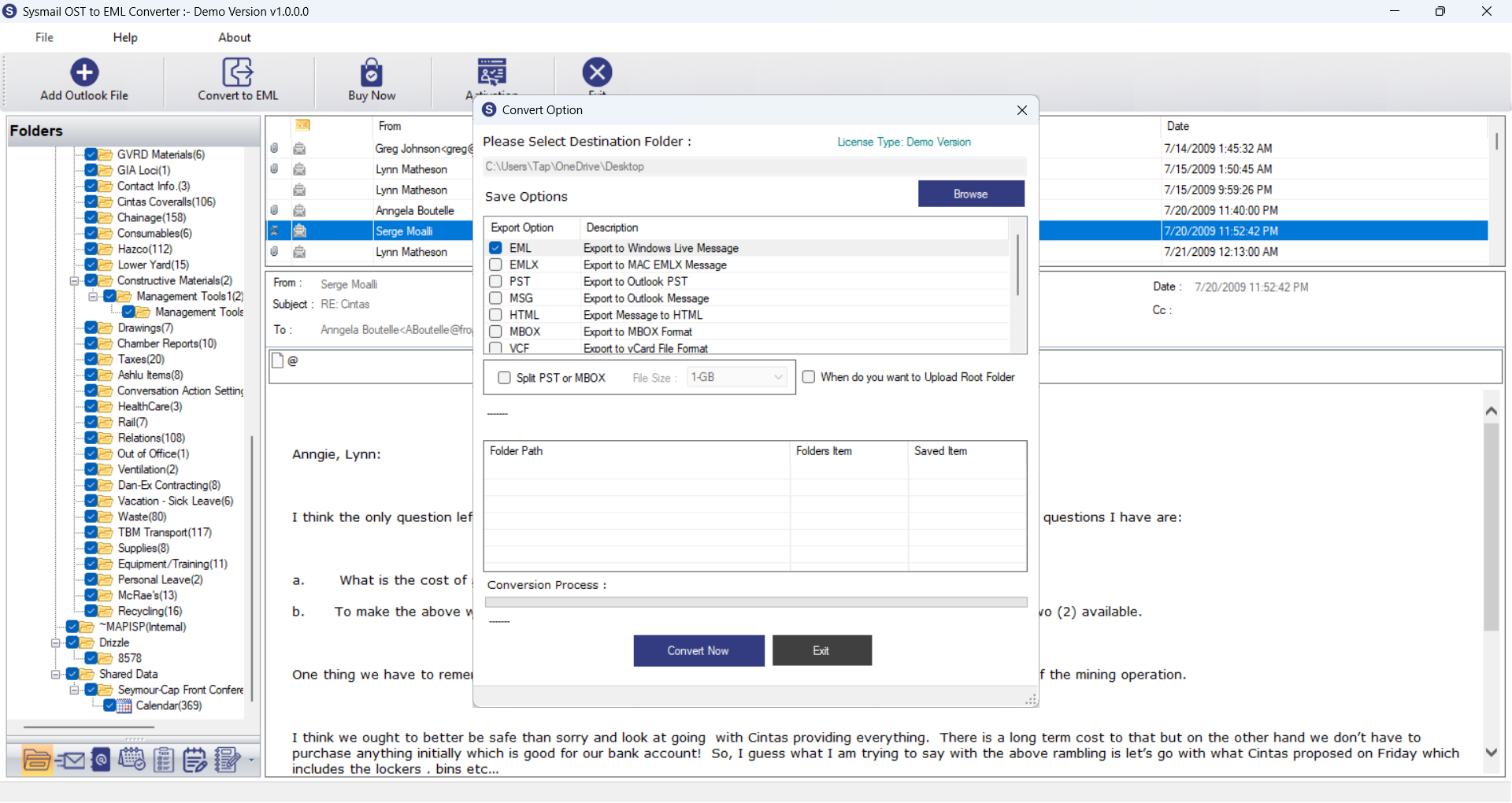Screen dimensions: 1512x803
Task: Check the MBOX export option
Action: pyautogui.click(x=495, y=331)
